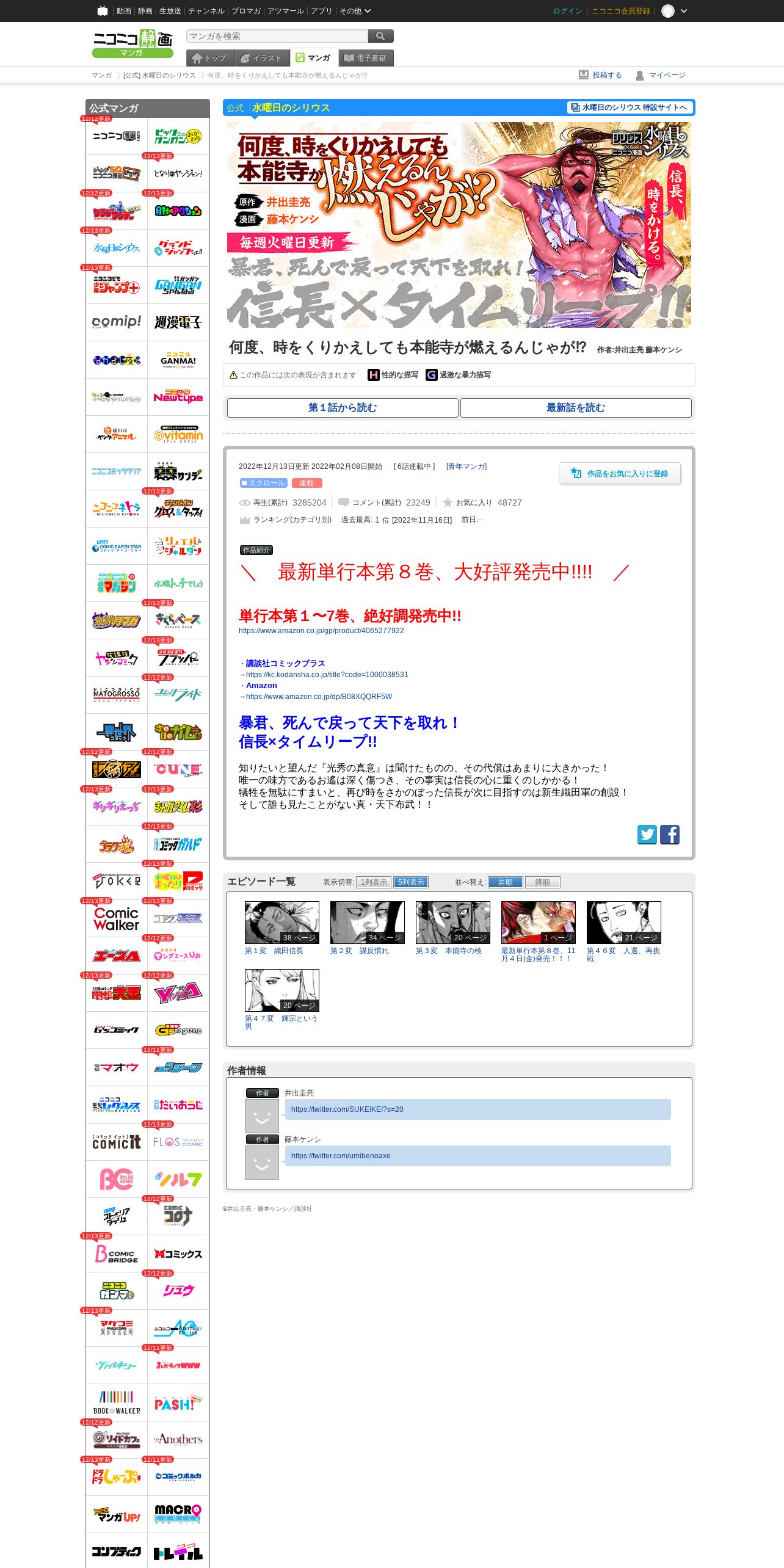Click スクロール tag badge
Screen dimensions: 784x1568
pos(263,483)
